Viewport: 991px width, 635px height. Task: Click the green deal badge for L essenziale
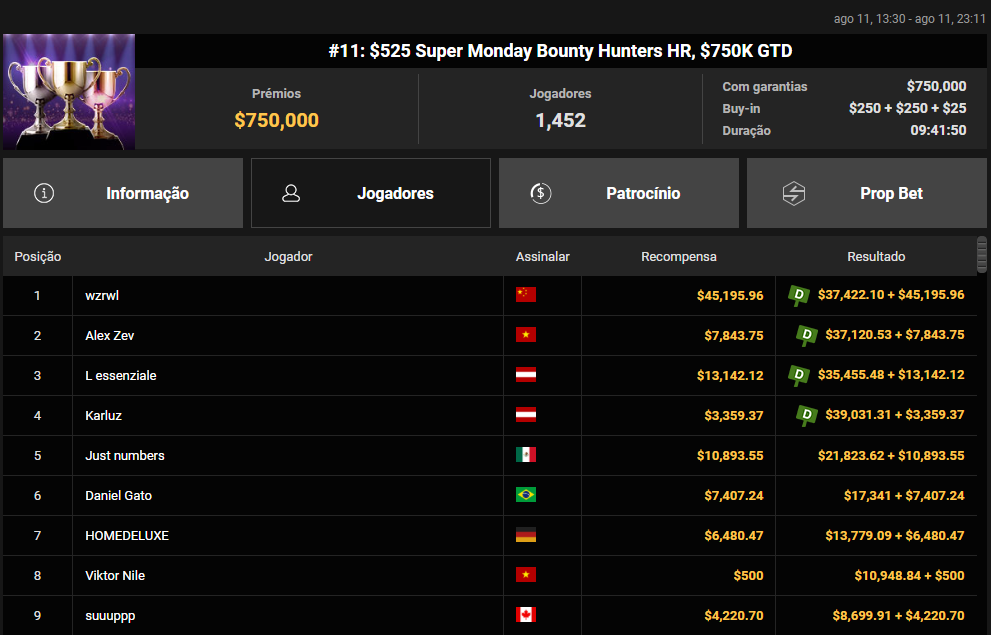pyautogui.click(x=799, y=375)
